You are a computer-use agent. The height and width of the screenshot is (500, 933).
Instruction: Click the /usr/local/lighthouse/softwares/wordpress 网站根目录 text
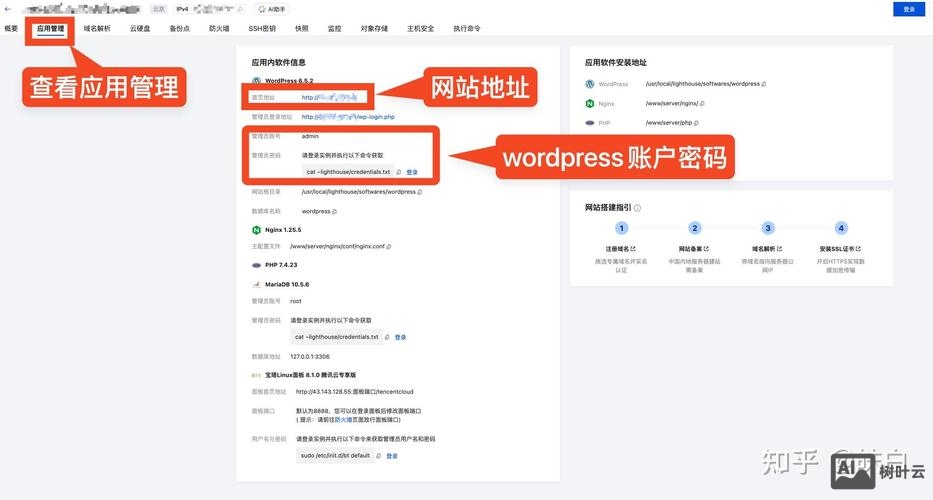[x=358, y=192]
